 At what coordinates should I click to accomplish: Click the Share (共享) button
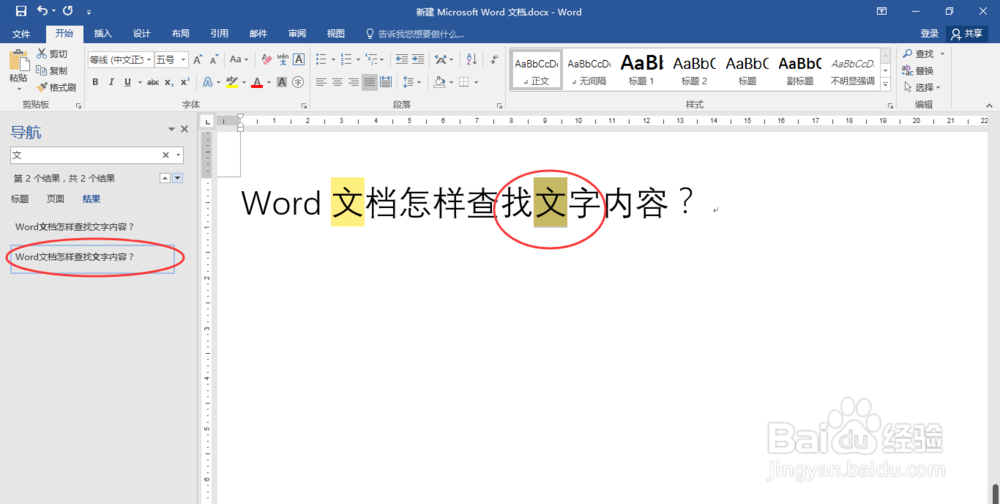tap(967, 34)
